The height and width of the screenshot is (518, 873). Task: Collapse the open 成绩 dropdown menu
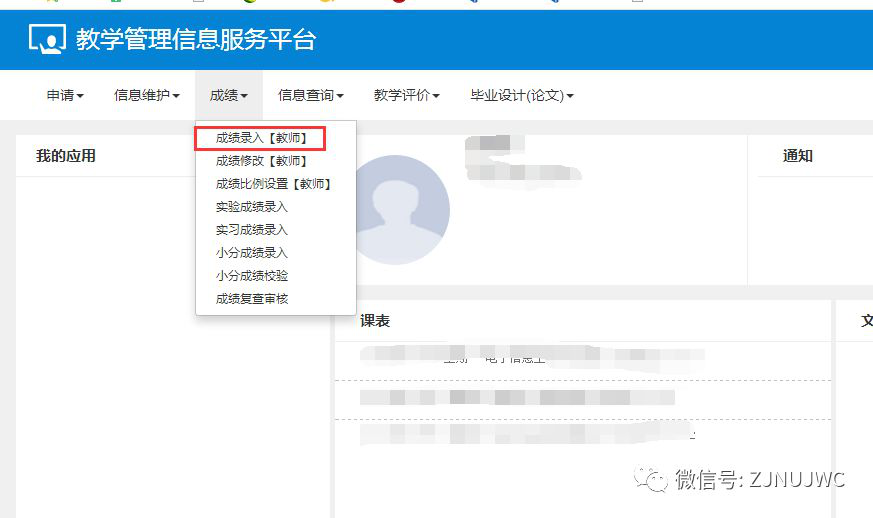click(229, 95)
